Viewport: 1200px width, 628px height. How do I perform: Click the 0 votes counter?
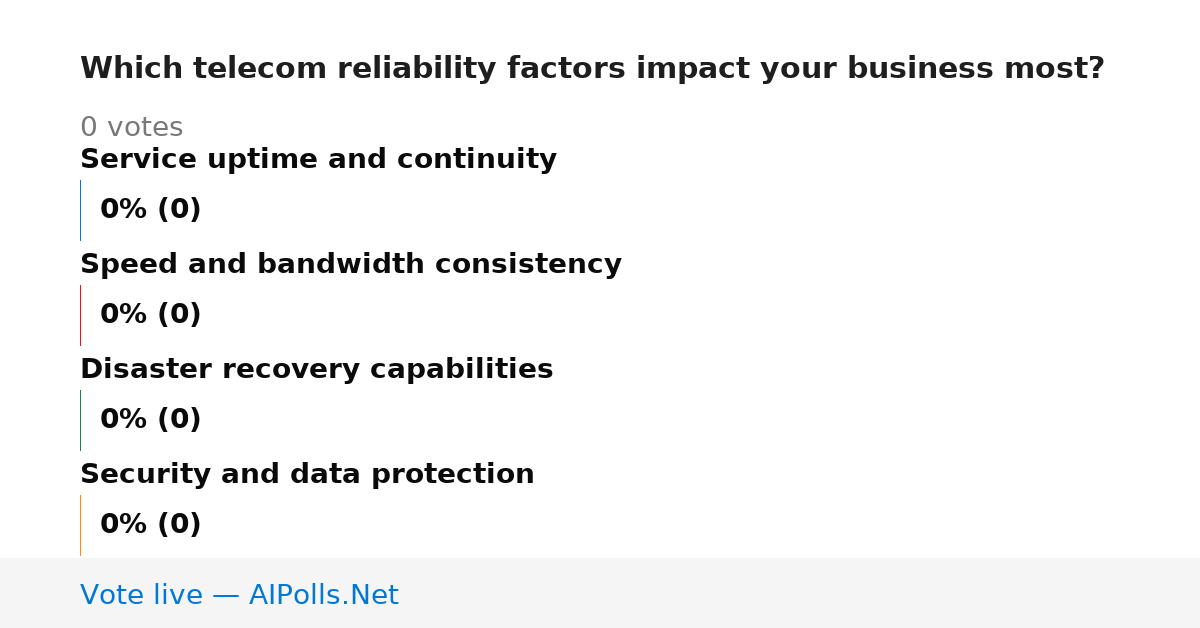click(x=132, y=128)
